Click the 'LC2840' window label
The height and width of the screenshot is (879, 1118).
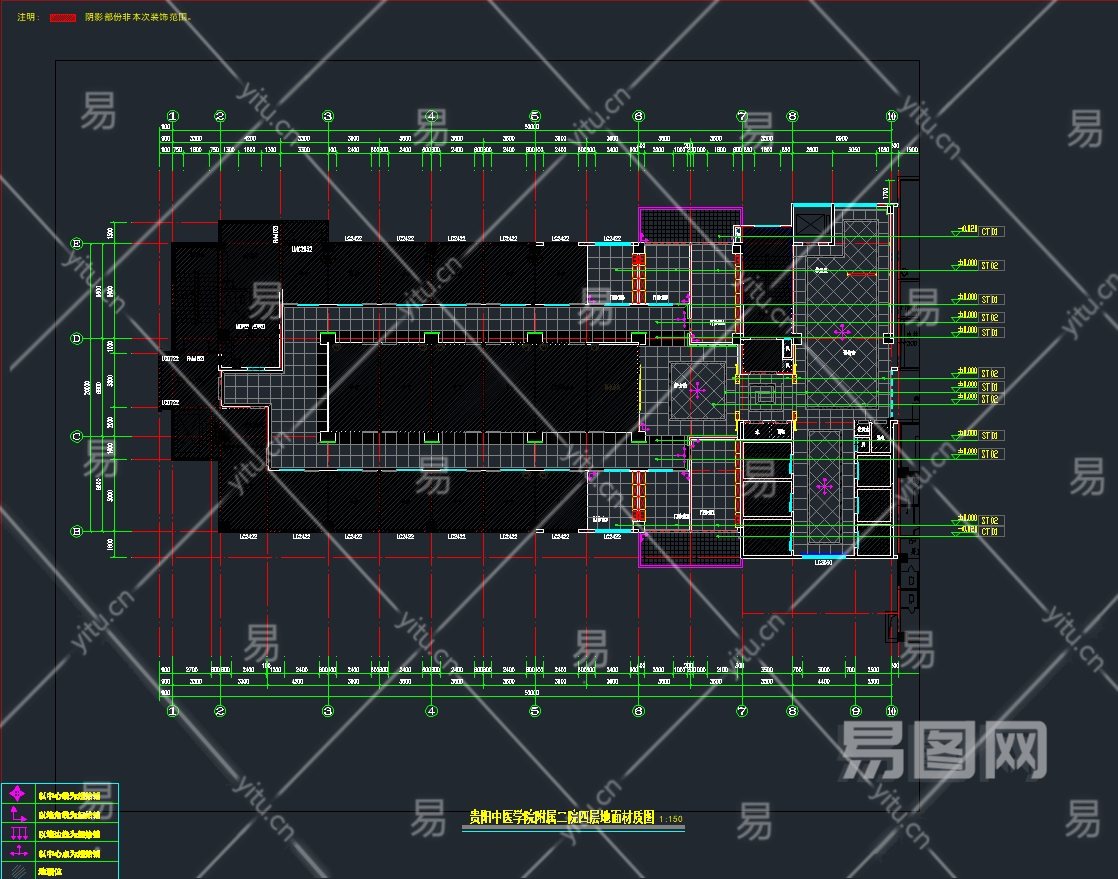pos(824,562)
